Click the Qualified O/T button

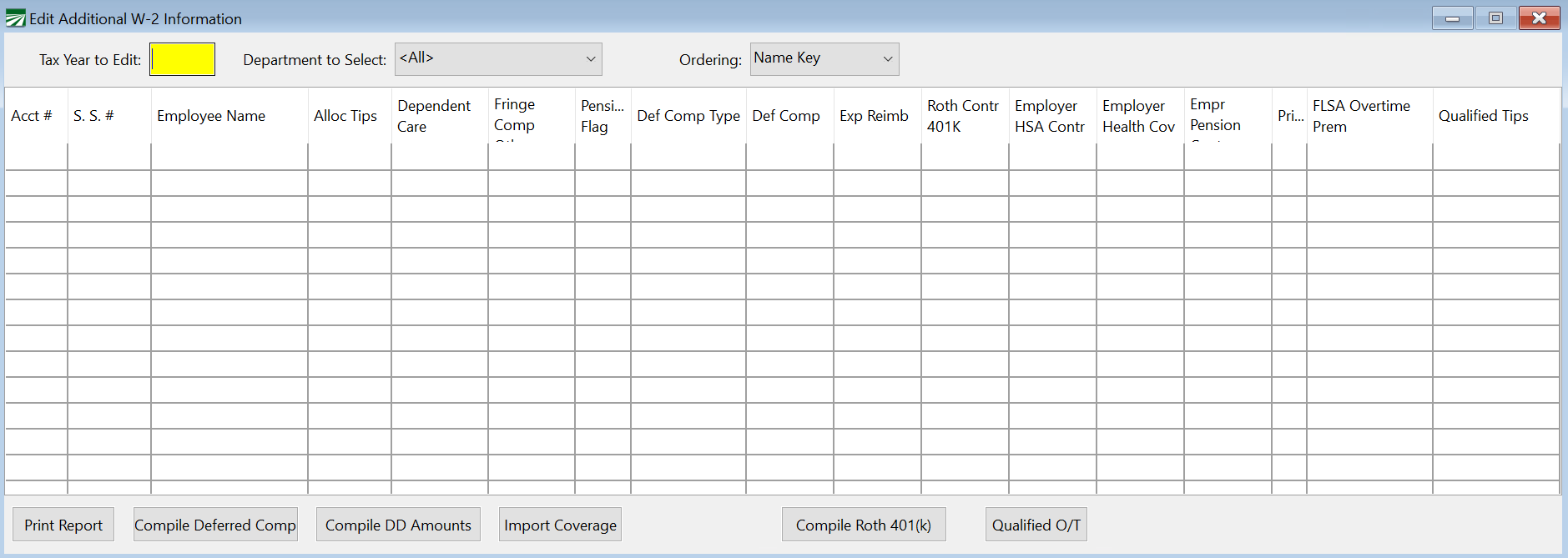1036,525
